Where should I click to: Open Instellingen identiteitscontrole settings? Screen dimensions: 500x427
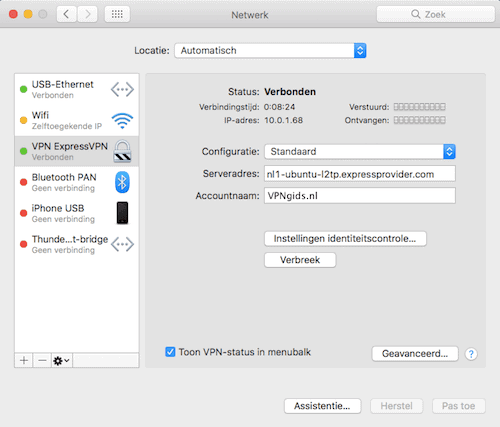[x=345, y=239]
